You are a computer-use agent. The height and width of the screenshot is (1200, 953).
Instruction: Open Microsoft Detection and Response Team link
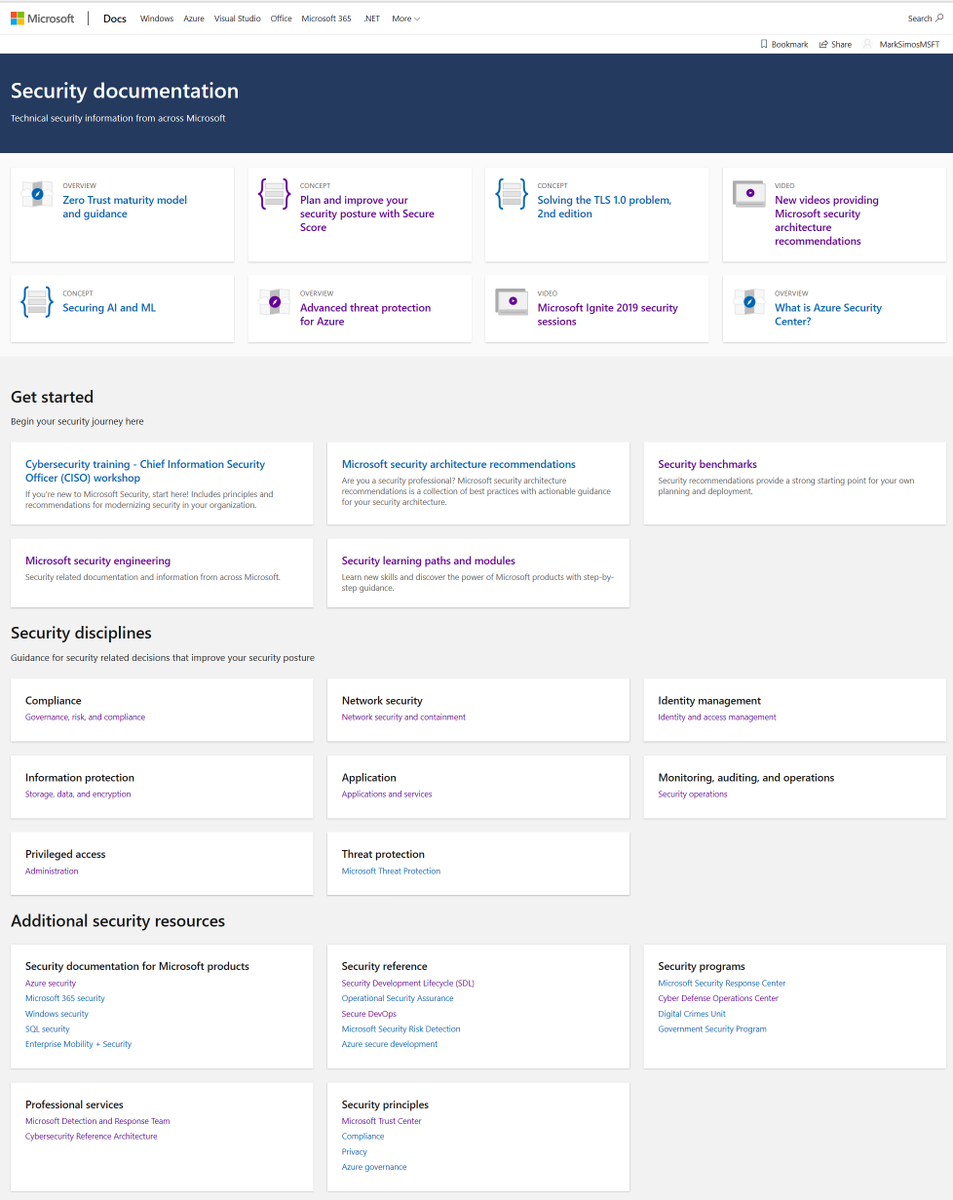tap(98, 1121)
